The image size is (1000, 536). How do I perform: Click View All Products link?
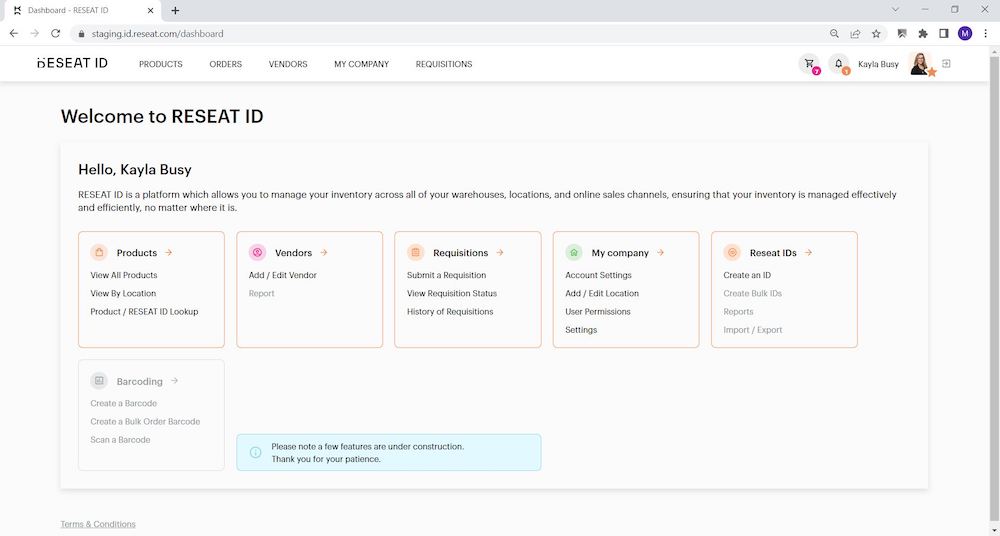coord(124,275)
